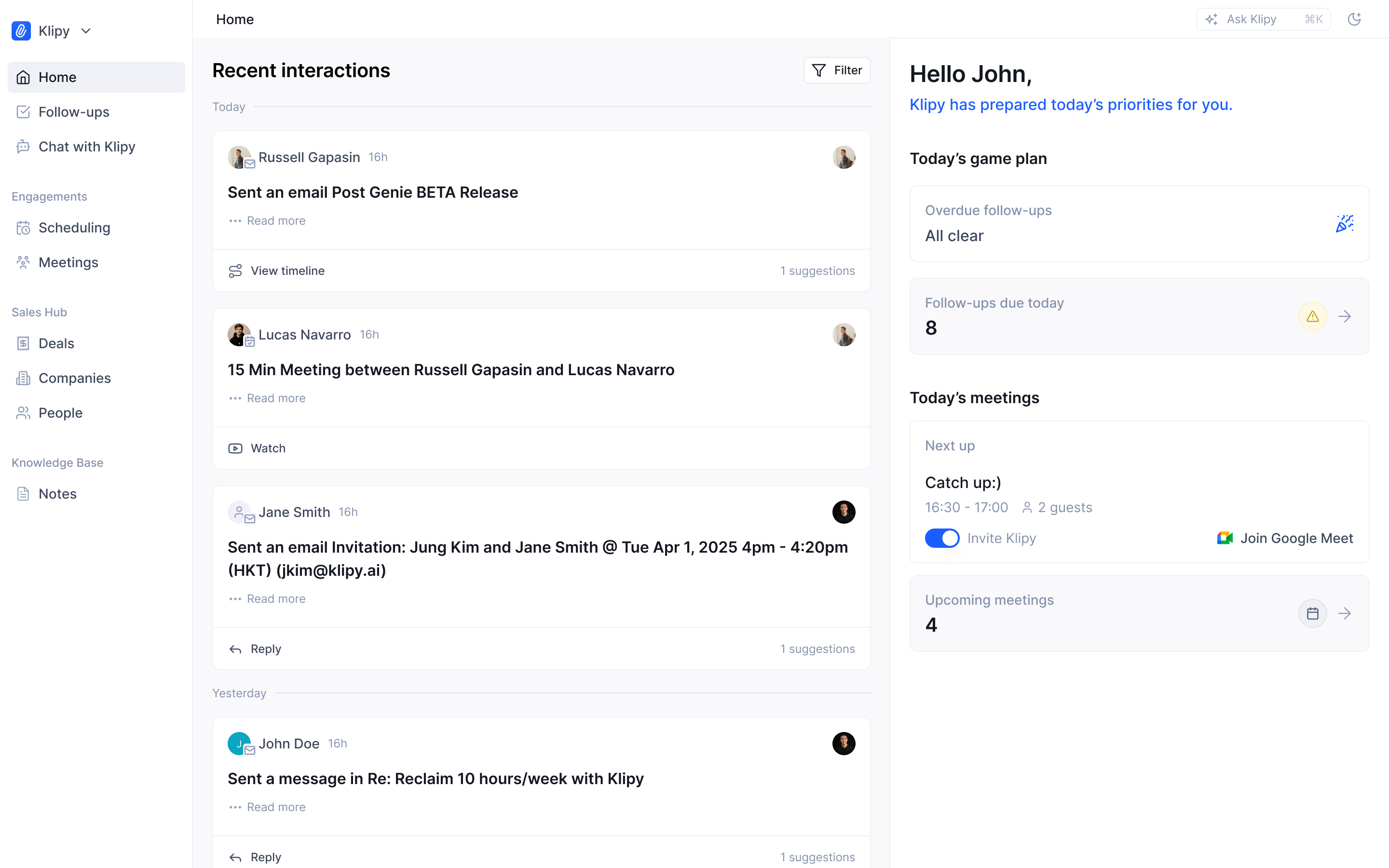
Task: Open 1 suggestions on Jane Smith card
Action: 817,649
